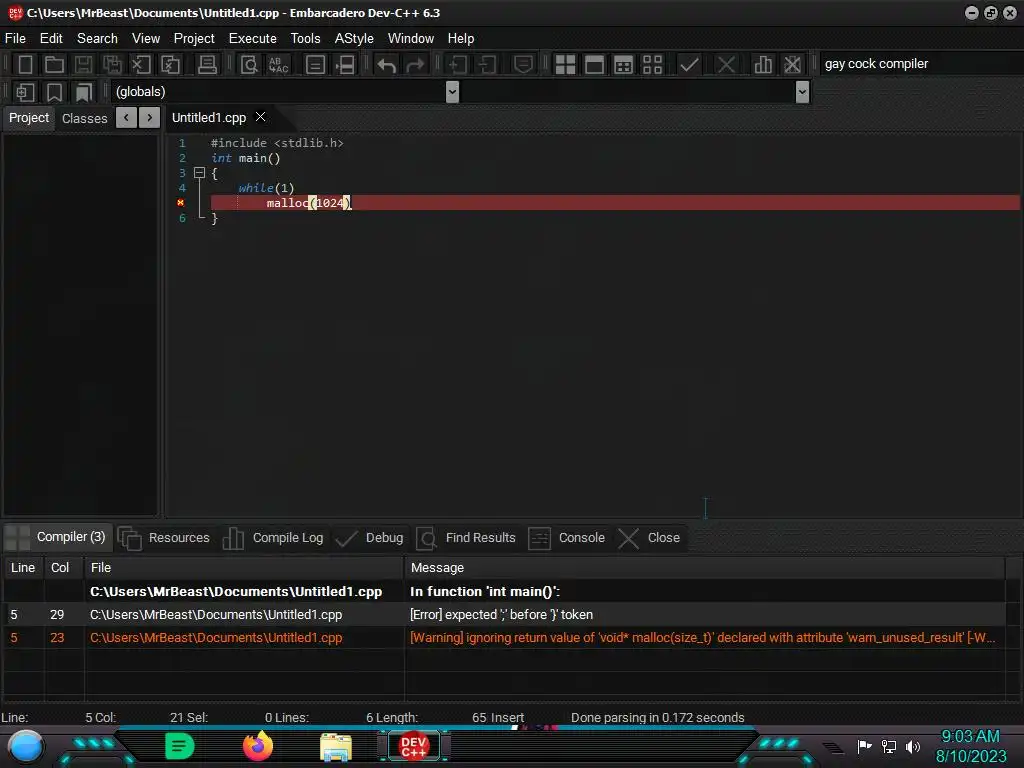Open the Resources tab

[164, 538]
